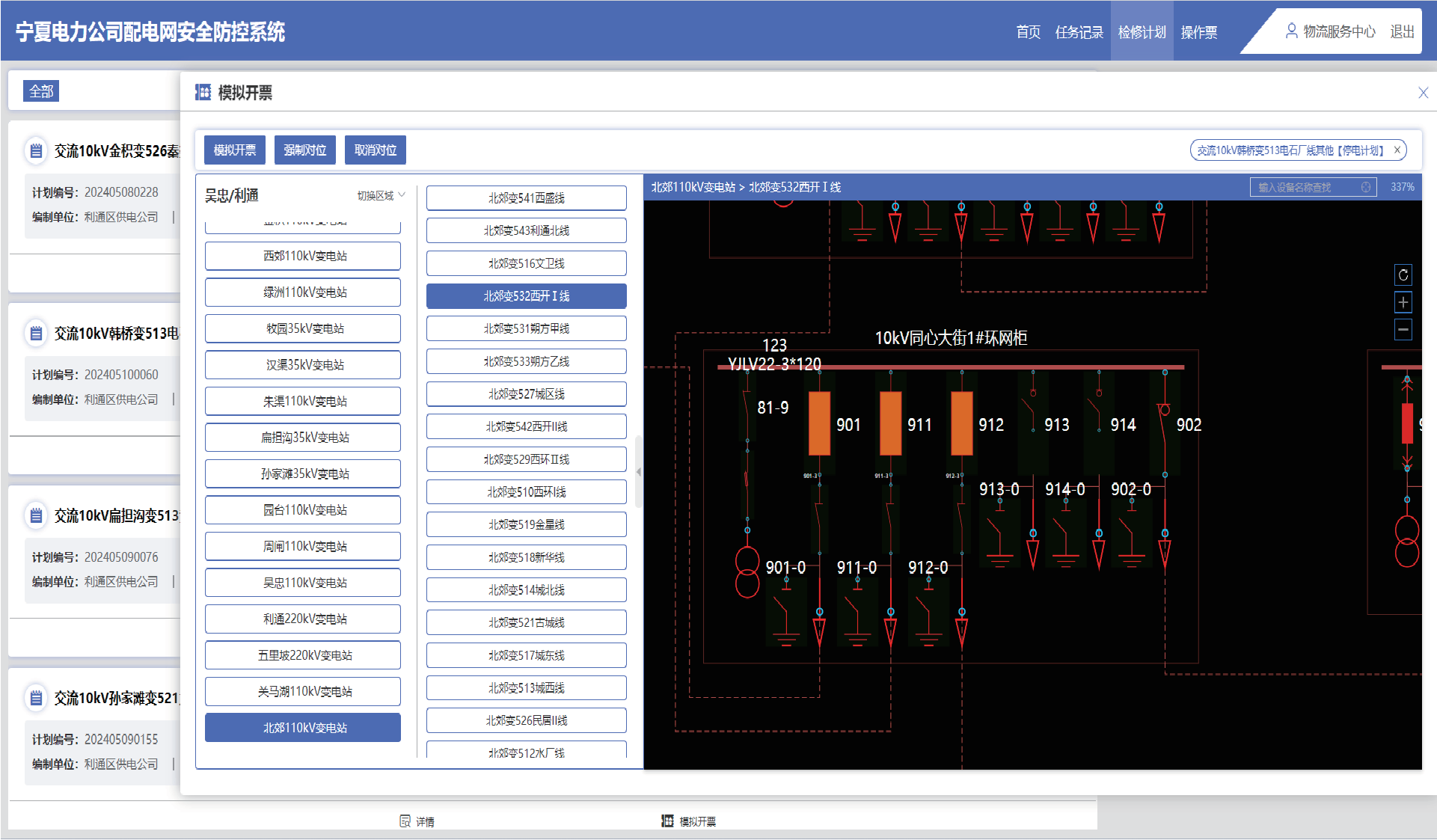This screenshot has height=840, width=1437.
Task: Open 详情 icon at bottom
Action: [405, 821]
